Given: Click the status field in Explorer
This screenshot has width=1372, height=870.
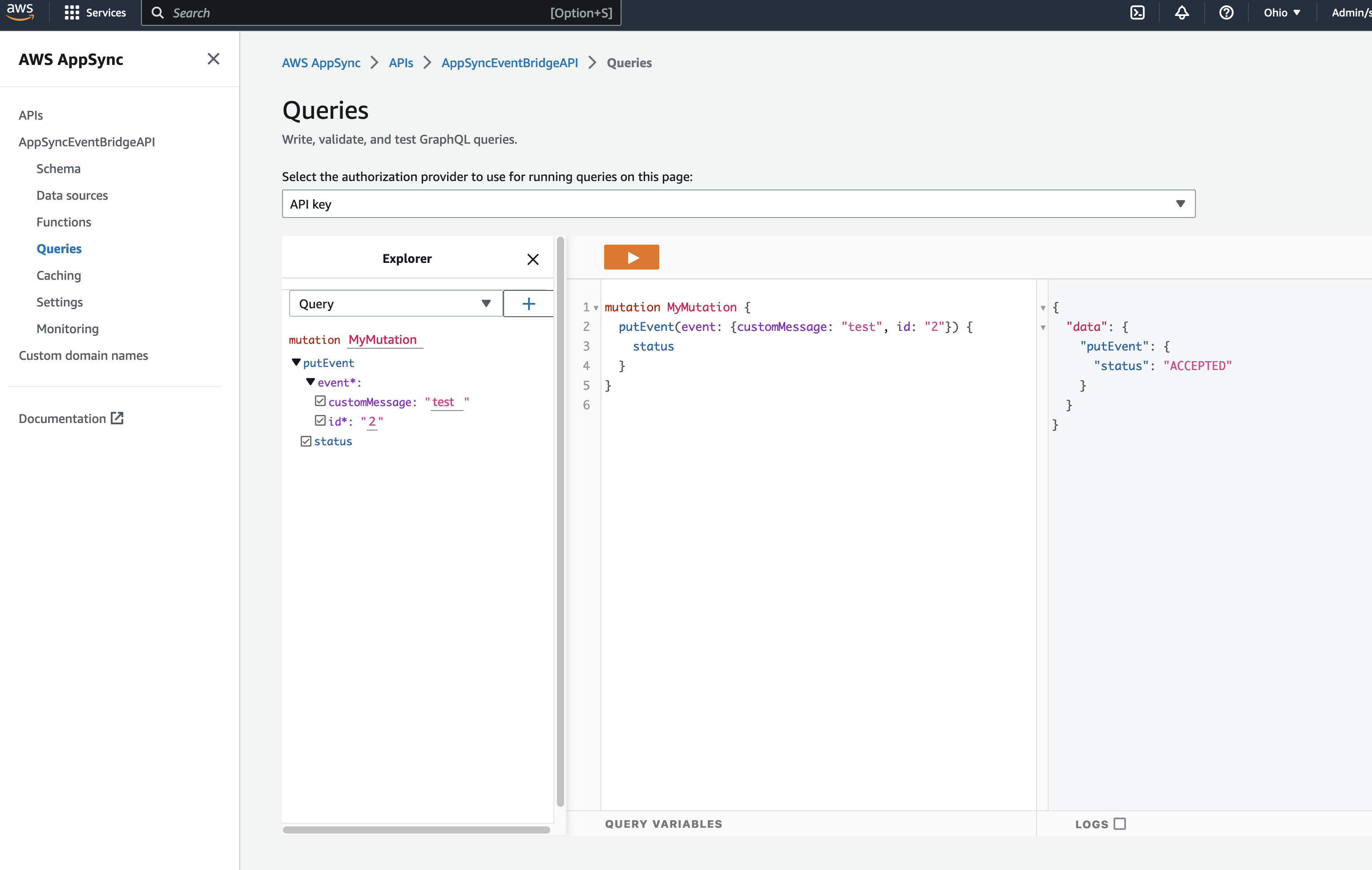Looking at the screenshot, I should click(333, 441).
